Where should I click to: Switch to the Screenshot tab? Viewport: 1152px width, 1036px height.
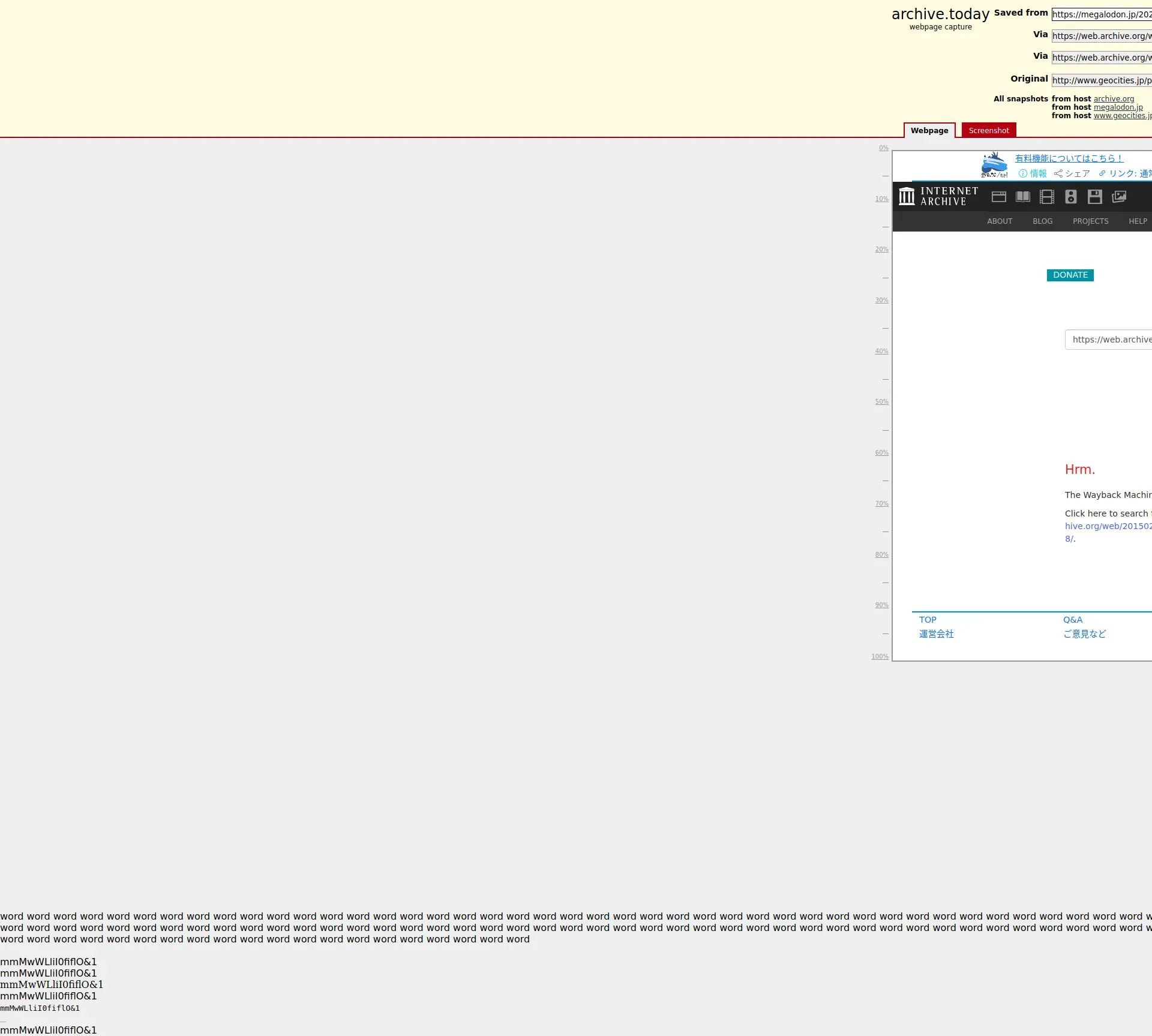[988, 130]
